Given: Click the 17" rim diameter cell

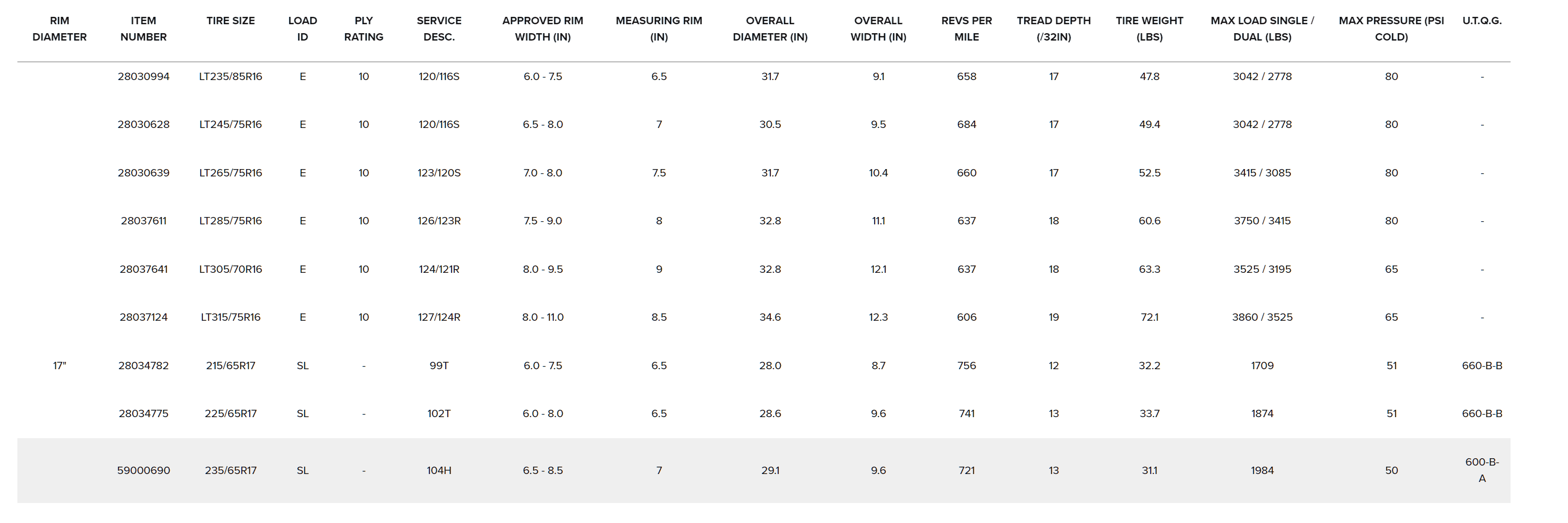Looking at the screenshot, I should [59, 366].
